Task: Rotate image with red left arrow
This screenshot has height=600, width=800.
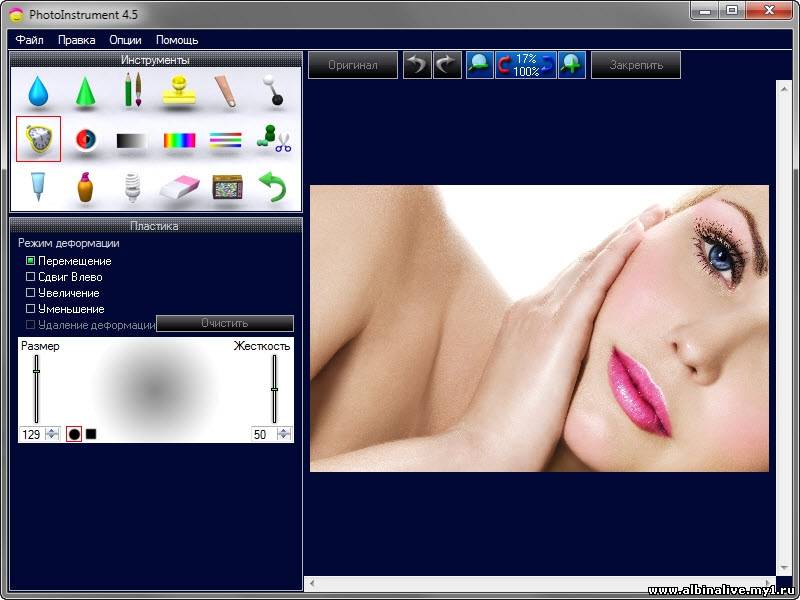Action: pyautogui.click(x=504, y=65)
